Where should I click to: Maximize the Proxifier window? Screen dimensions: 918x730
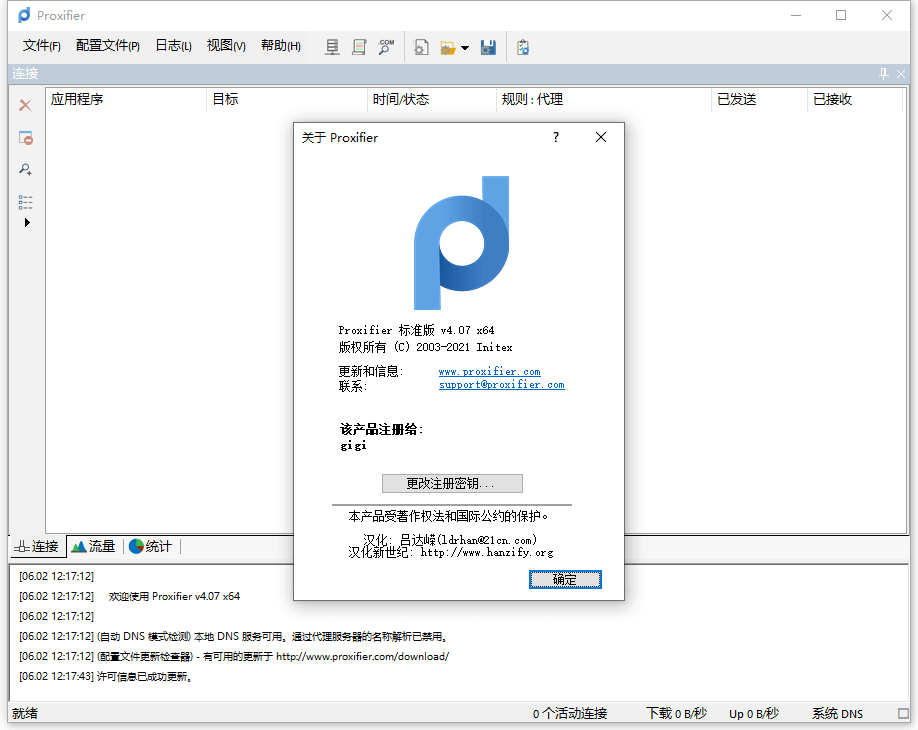841,15
